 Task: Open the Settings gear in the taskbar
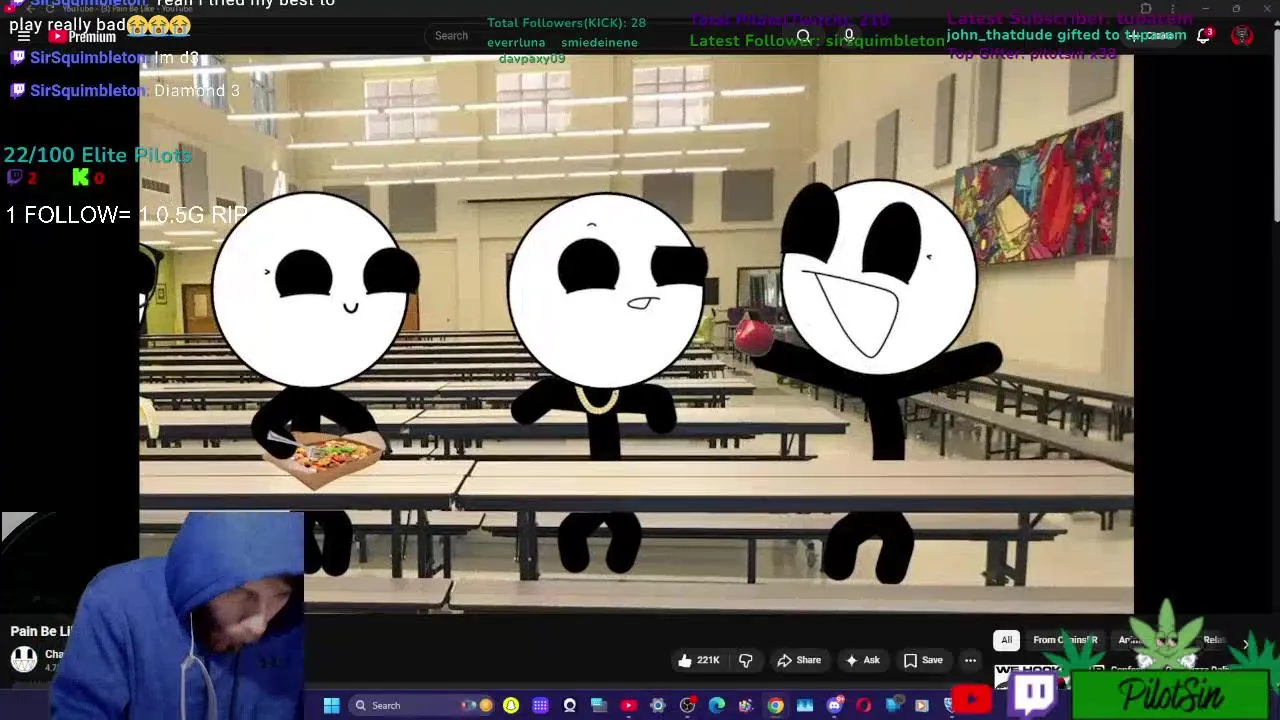(x=657, y=705)
